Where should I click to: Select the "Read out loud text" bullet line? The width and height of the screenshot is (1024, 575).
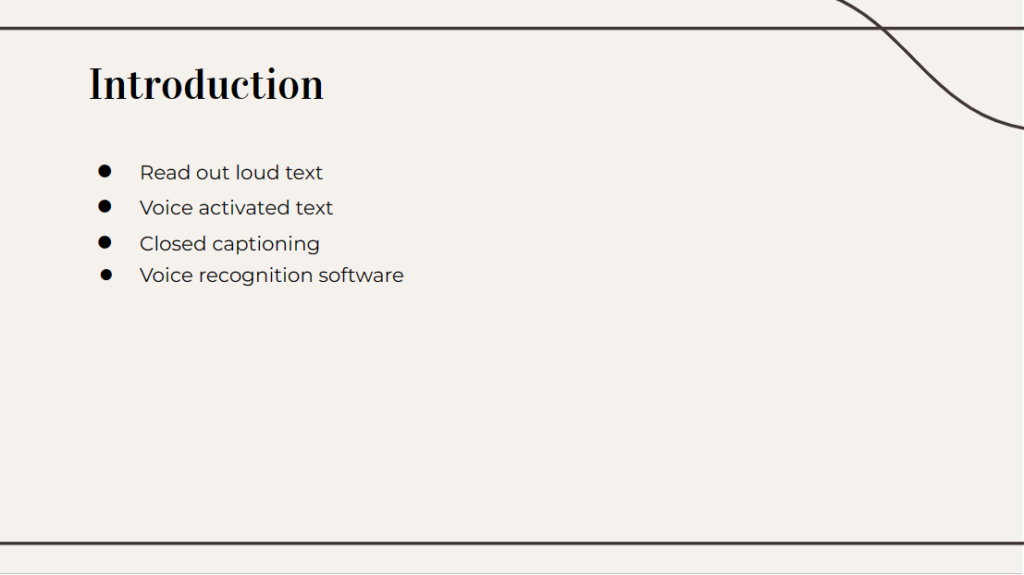pyautogui.click(x=231, y=173)
